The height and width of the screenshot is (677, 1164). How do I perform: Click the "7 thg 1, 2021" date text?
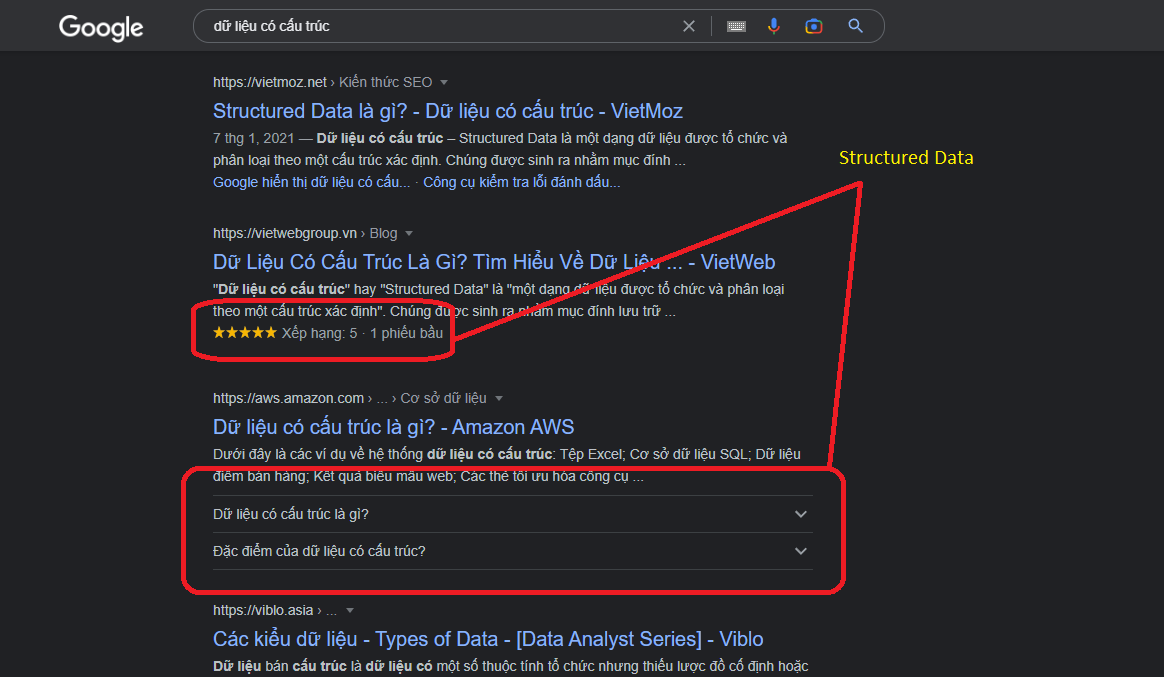[x=253, y=139]
